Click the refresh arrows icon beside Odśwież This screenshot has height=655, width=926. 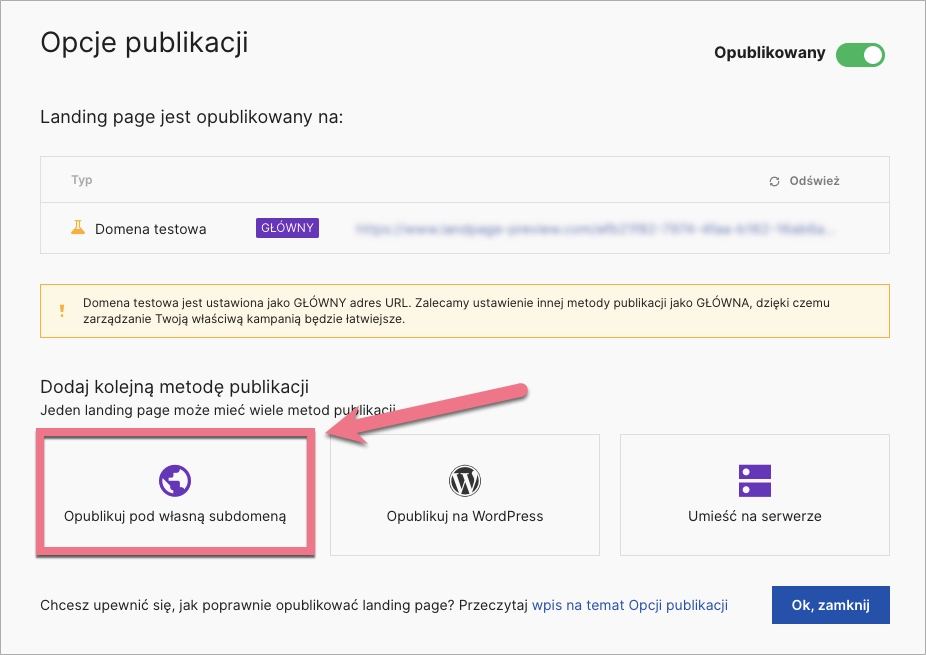pyautogui.click(x=774, y=181)
